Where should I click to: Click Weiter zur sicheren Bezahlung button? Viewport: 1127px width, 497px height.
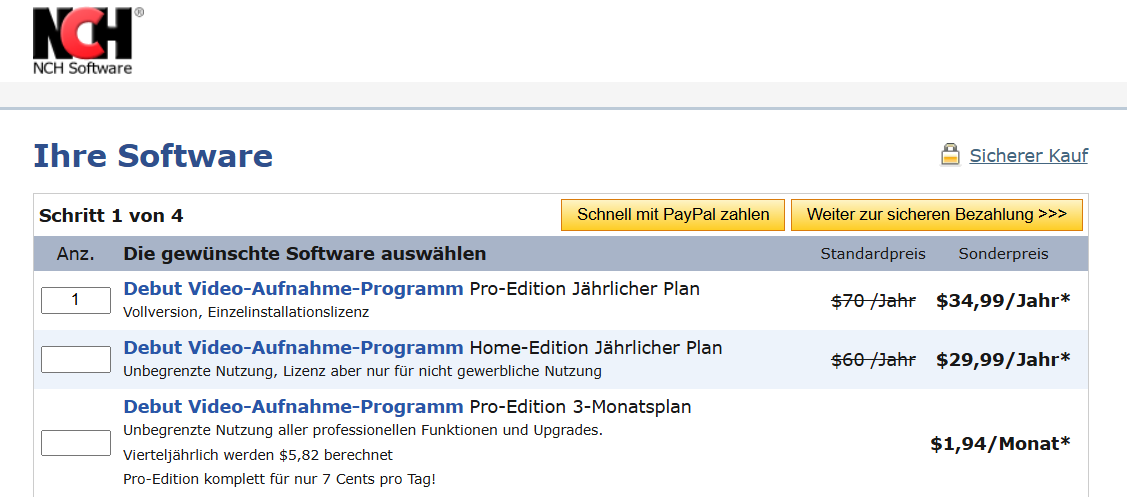(937, 214)
